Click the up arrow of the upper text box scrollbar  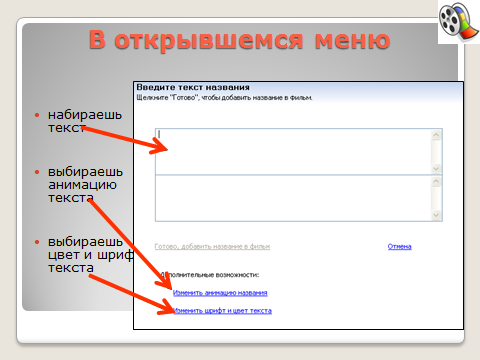[436, 135]
